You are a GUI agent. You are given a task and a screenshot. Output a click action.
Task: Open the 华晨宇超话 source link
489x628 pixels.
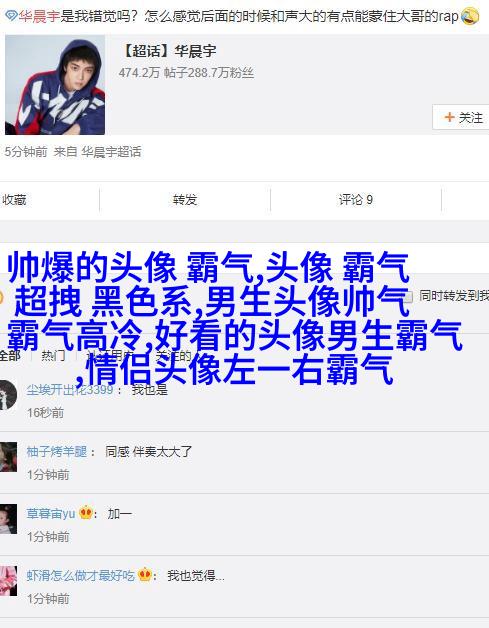click(111, 152)
